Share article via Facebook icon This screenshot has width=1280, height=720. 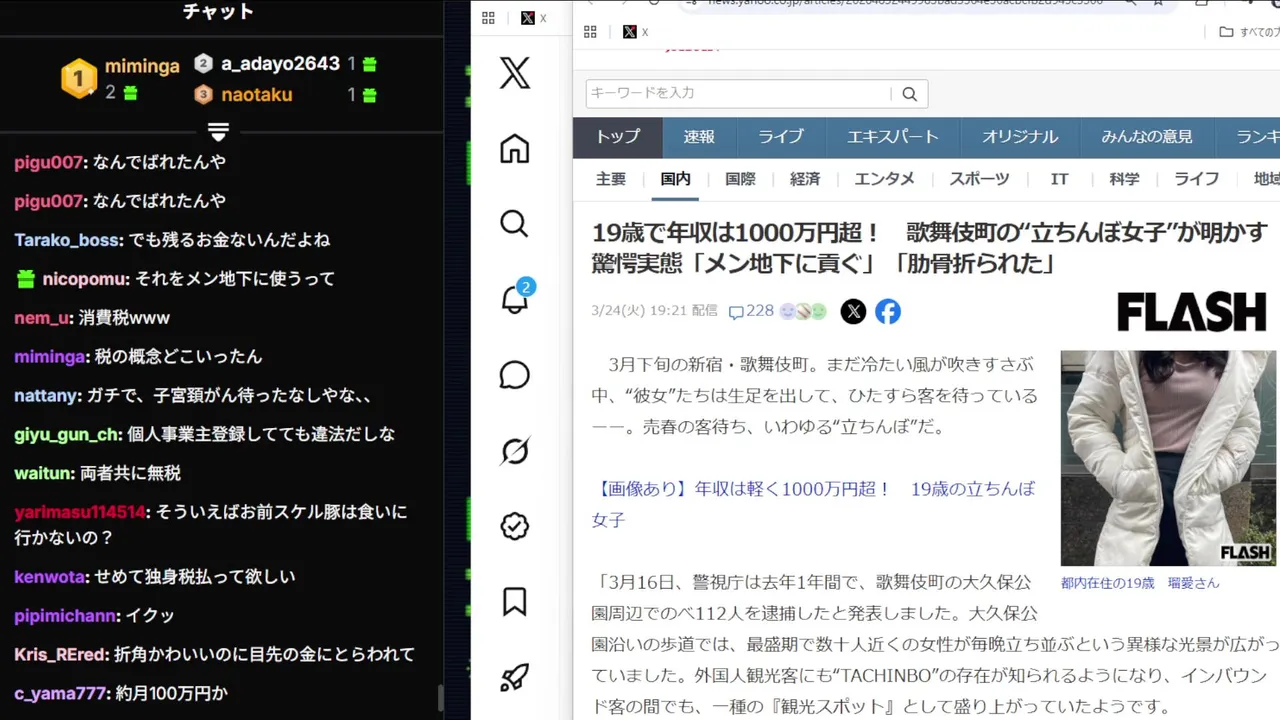[888, 311]
